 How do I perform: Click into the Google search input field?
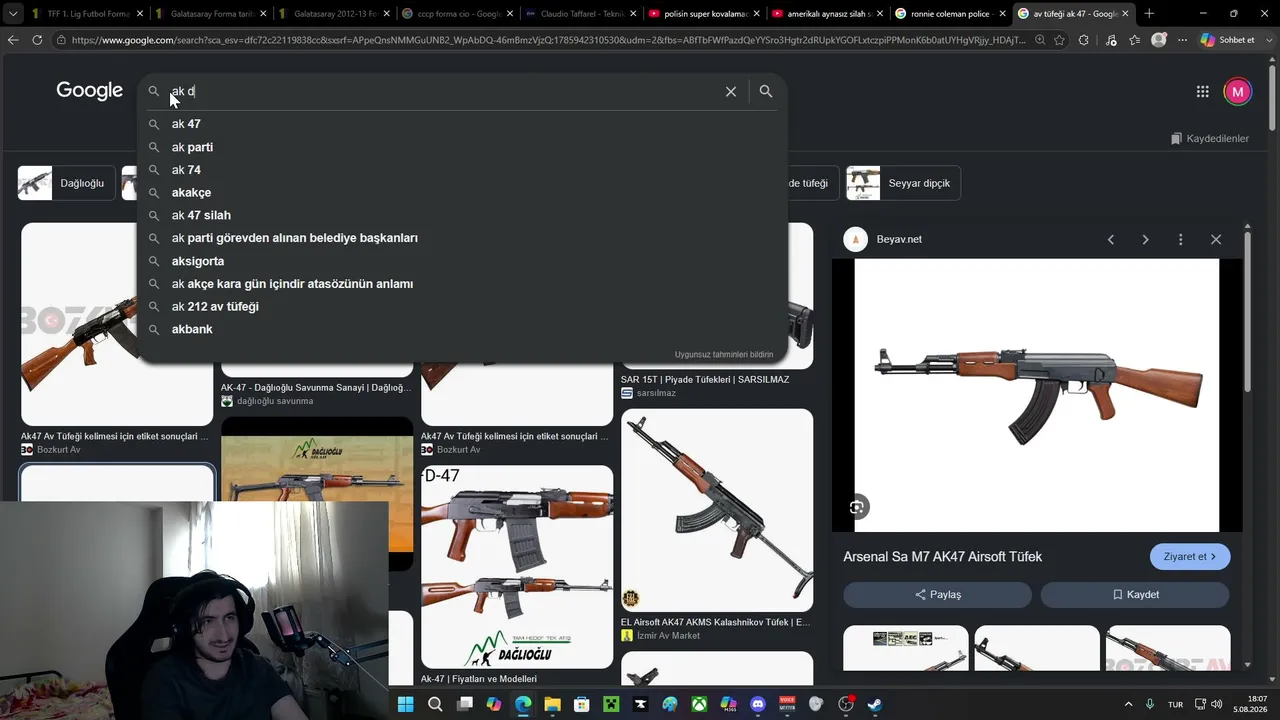440,91
